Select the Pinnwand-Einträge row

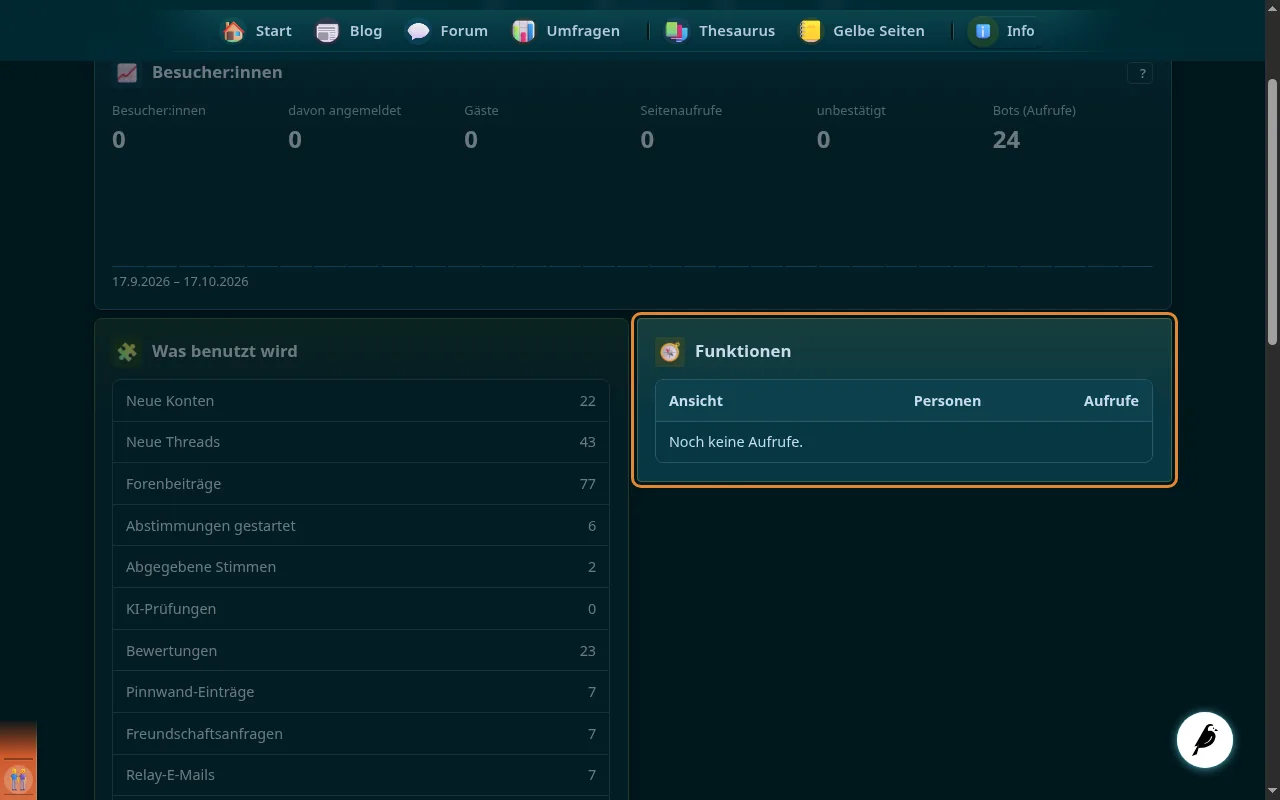(x=361, y=692)
